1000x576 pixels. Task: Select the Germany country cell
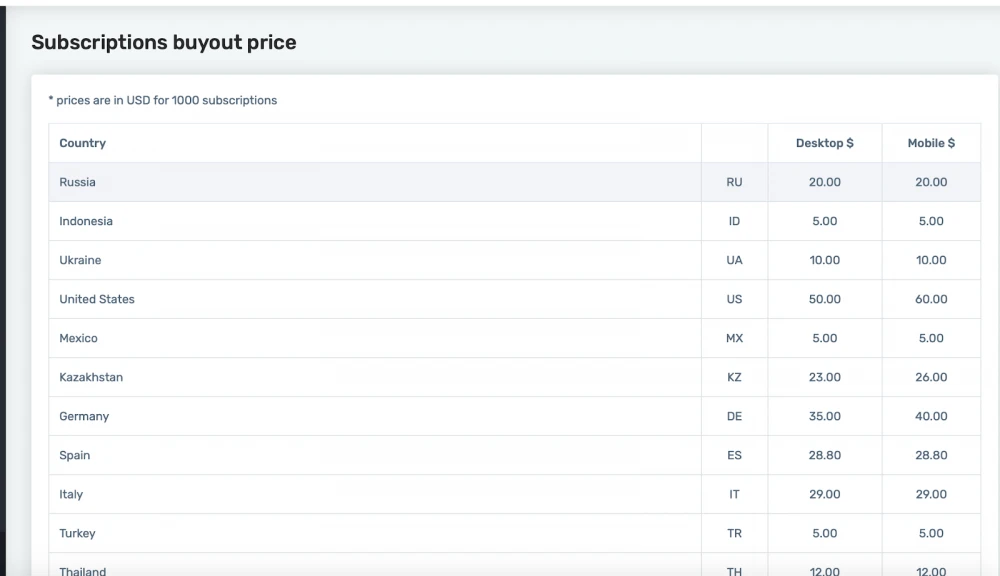[x=375, y=416]
